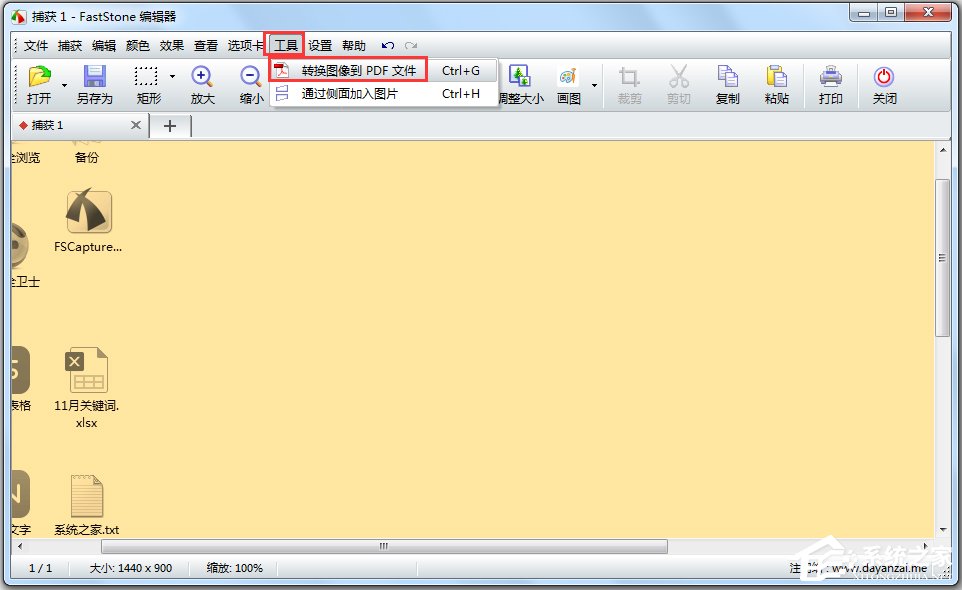Open the Effects (效果) menu
Image resolution: width=962 pixels, height=590 pixels.
[x=172, y=45]
